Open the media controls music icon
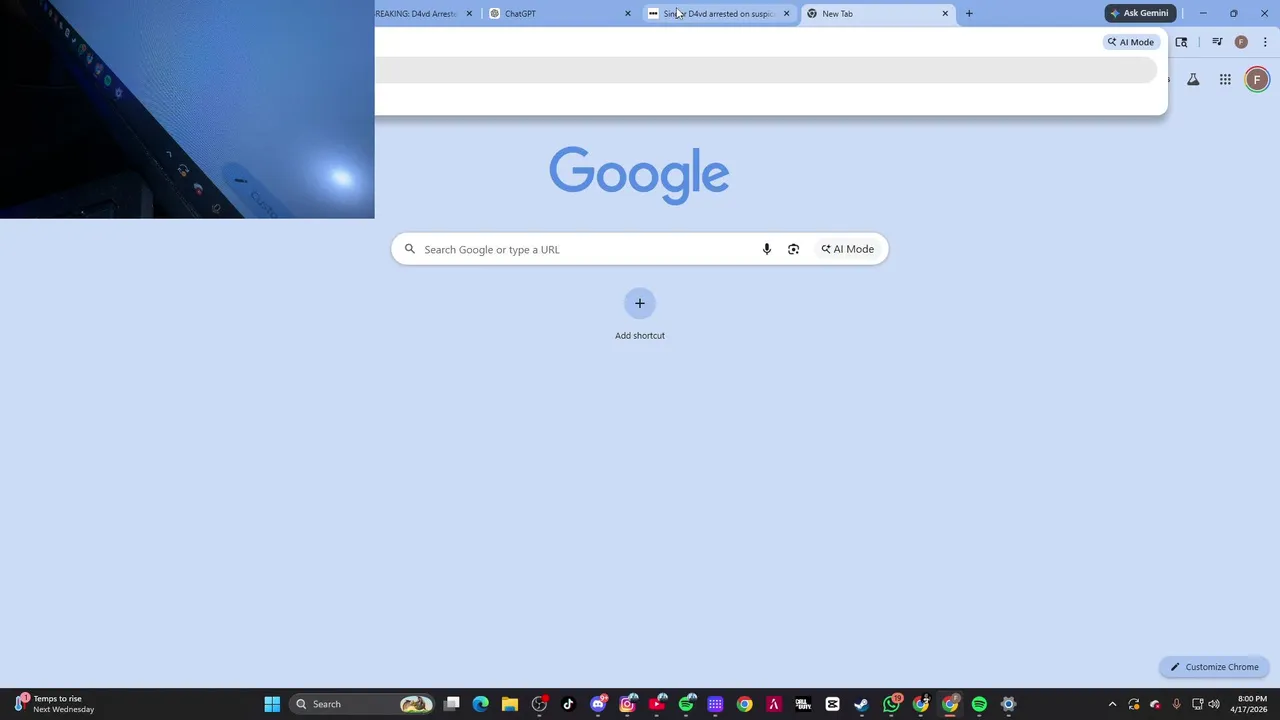 1217,42
